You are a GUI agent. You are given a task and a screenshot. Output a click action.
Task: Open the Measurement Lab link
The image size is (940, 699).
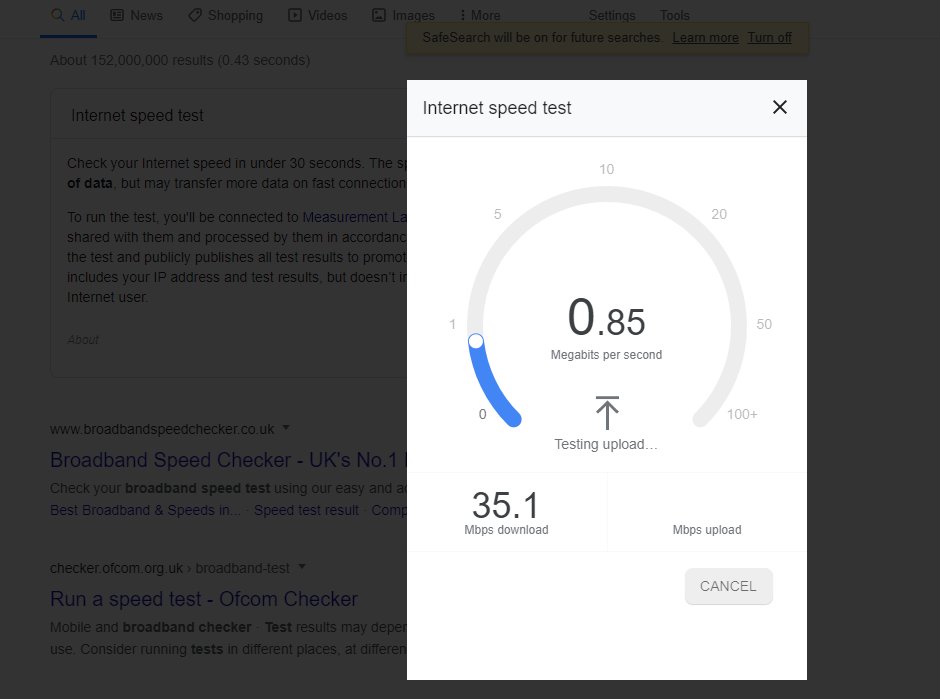click(354, 217)
